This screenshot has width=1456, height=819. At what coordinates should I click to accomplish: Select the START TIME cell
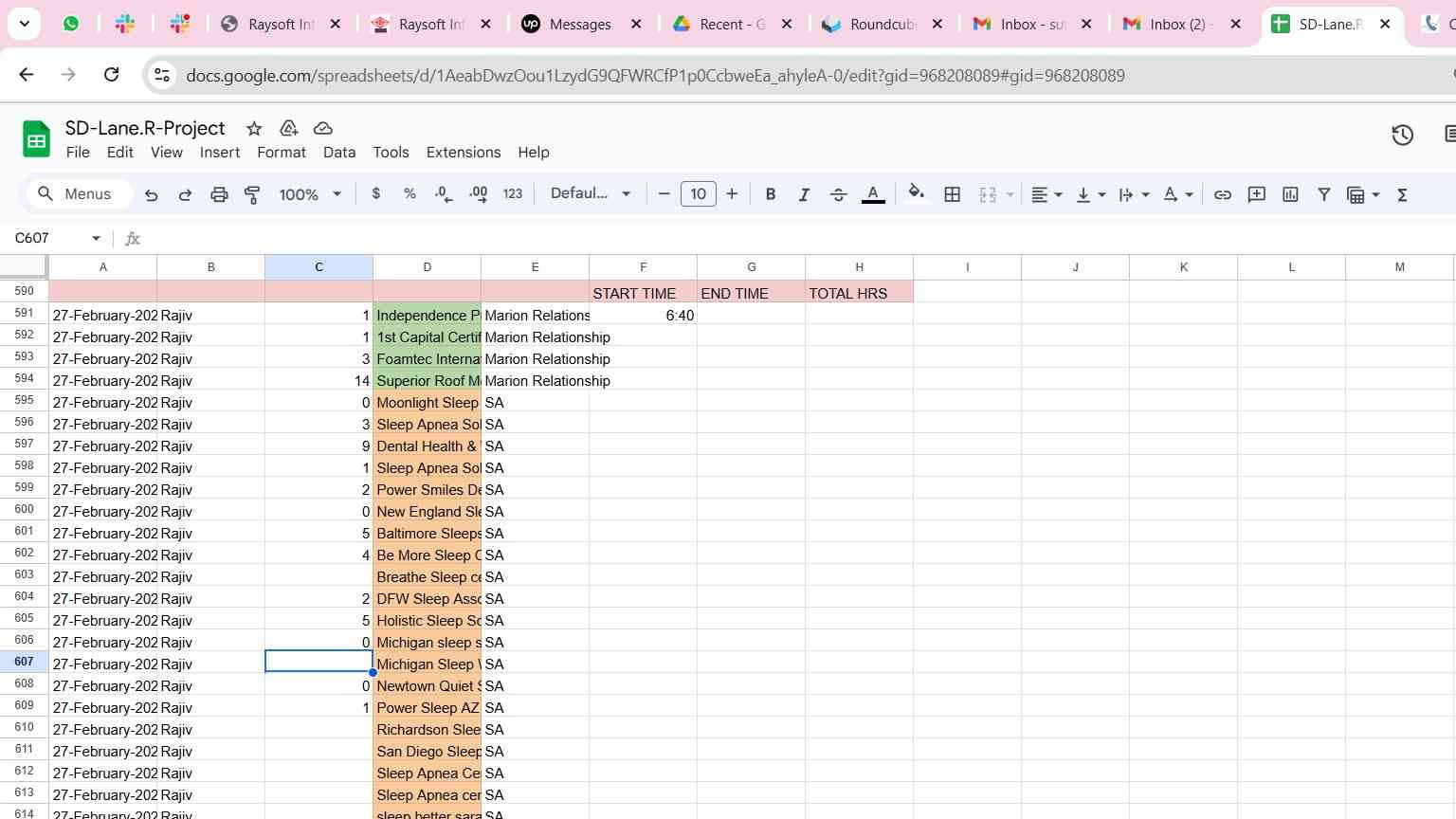tap(643, 293)
